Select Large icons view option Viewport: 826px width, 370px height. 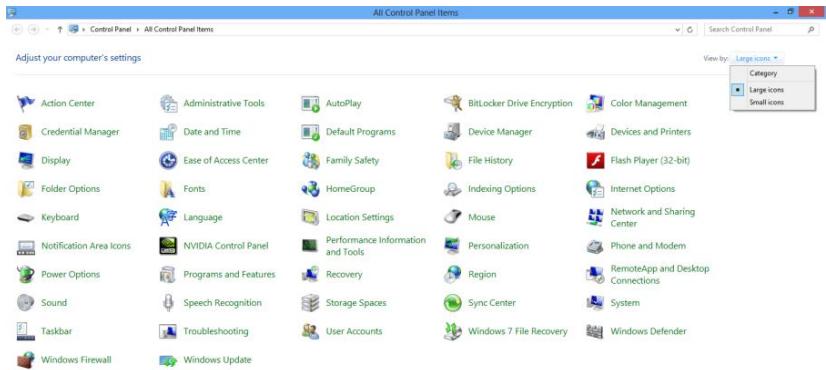coord(766,90)
